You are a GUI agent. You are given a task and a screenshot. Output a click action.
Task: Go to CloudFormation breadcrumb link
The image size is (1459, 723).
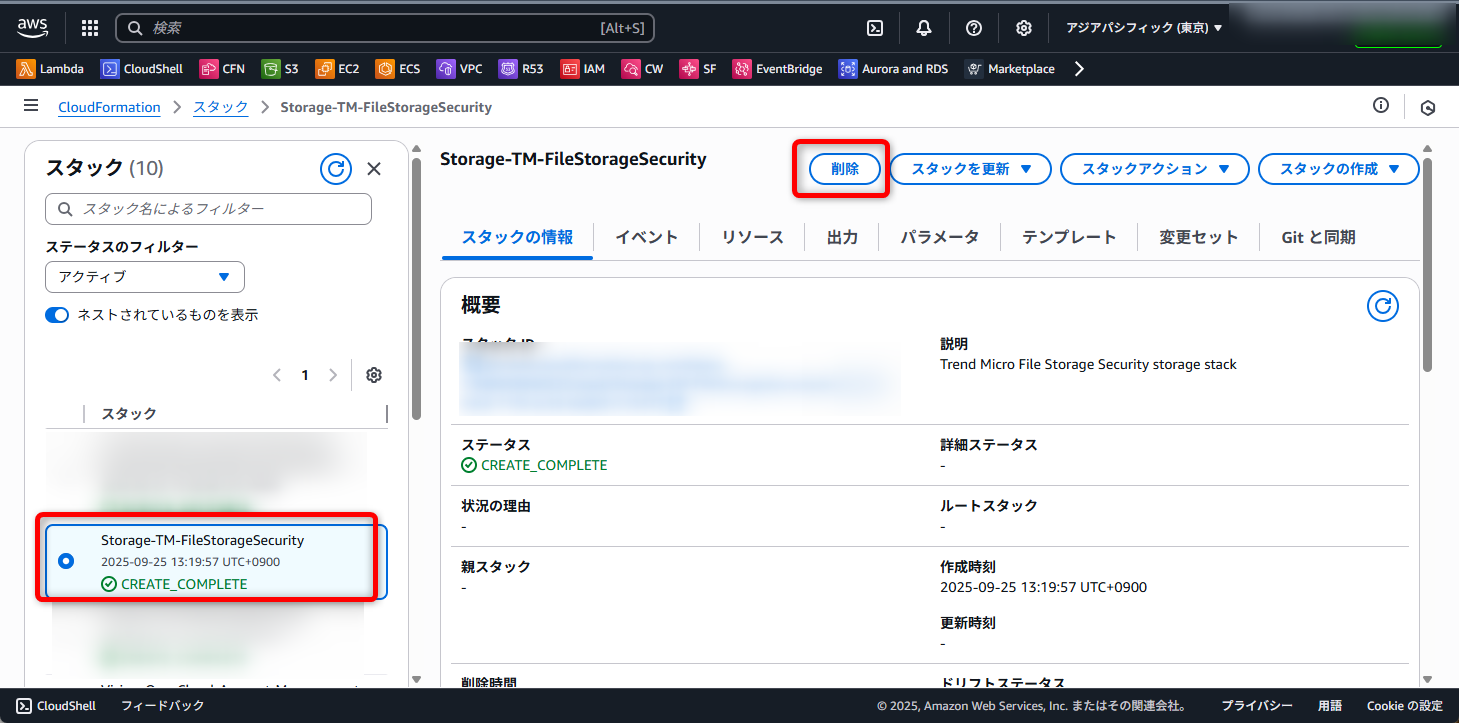(109, 107)
